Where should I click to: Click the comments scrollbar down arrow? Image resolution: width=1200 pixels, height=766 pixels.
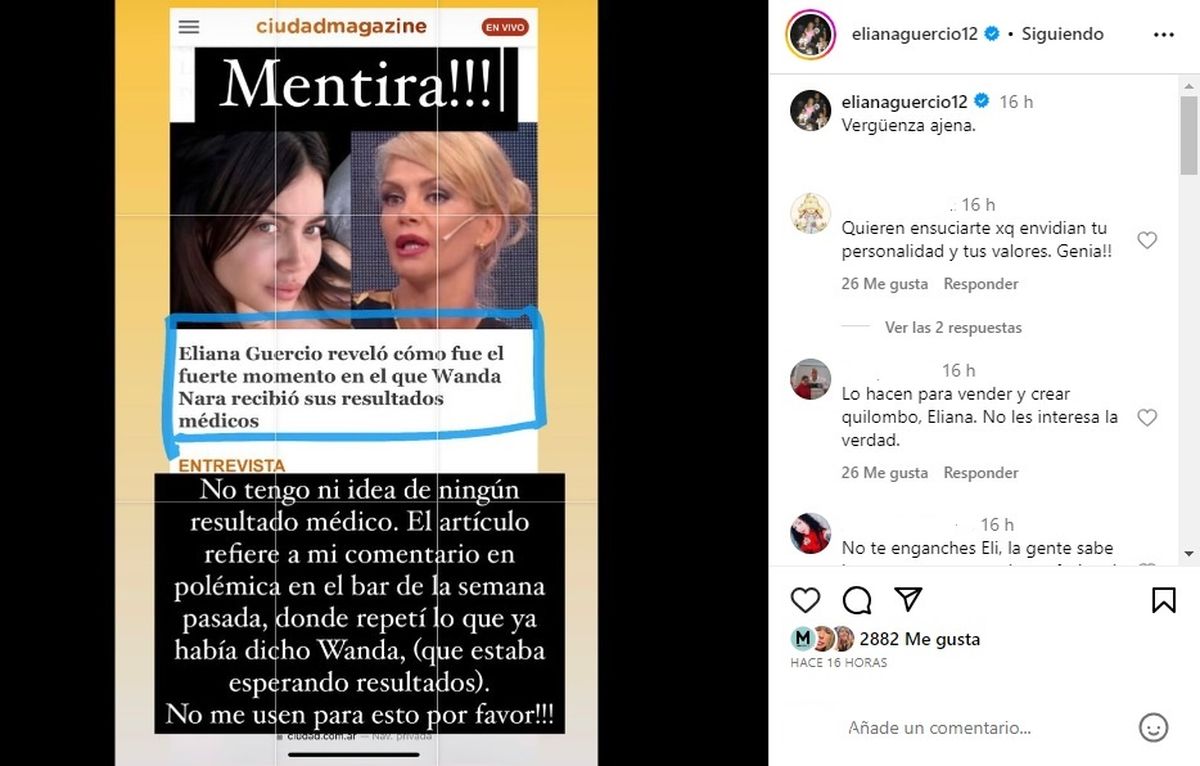(1188, 553)
